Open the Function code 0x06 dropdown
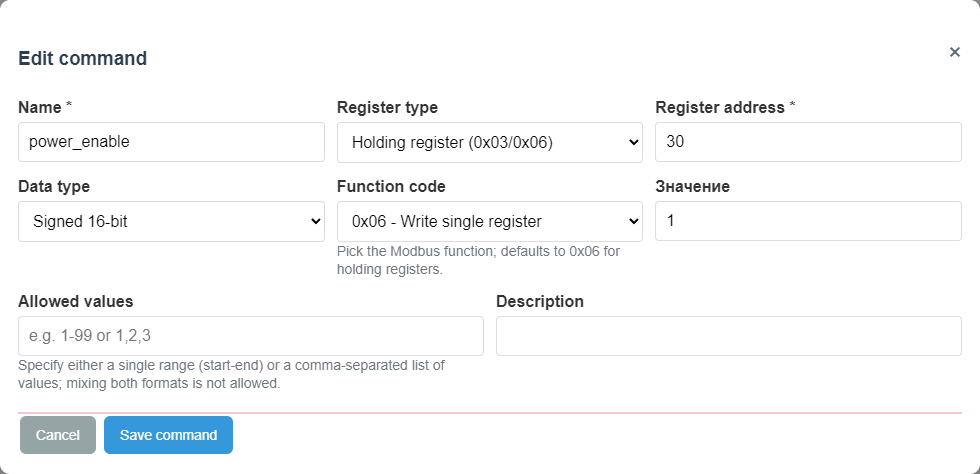 (x=489, y=221)
